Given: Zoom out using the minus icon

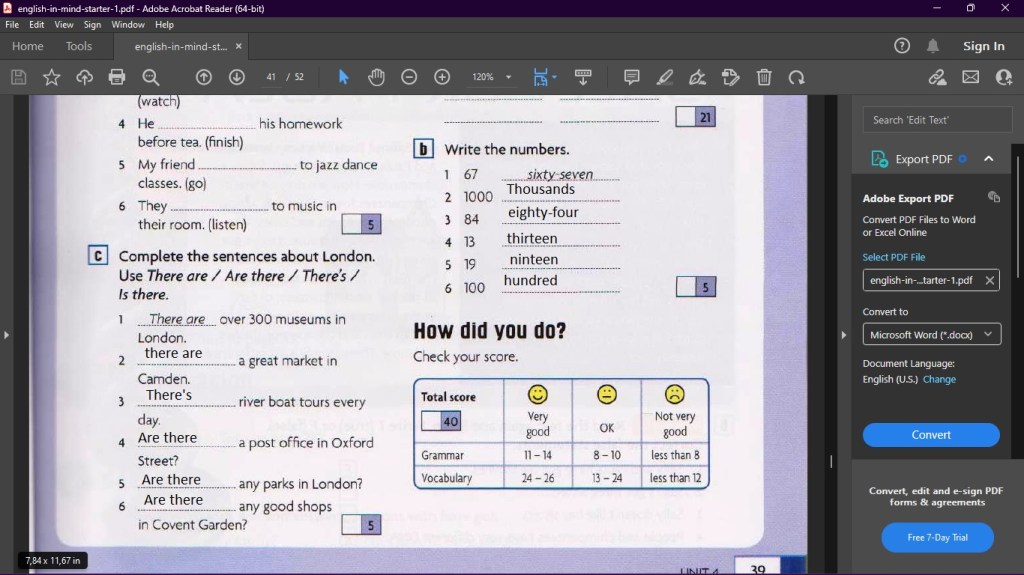Looking at the screenshot, I should coord(409,77).
